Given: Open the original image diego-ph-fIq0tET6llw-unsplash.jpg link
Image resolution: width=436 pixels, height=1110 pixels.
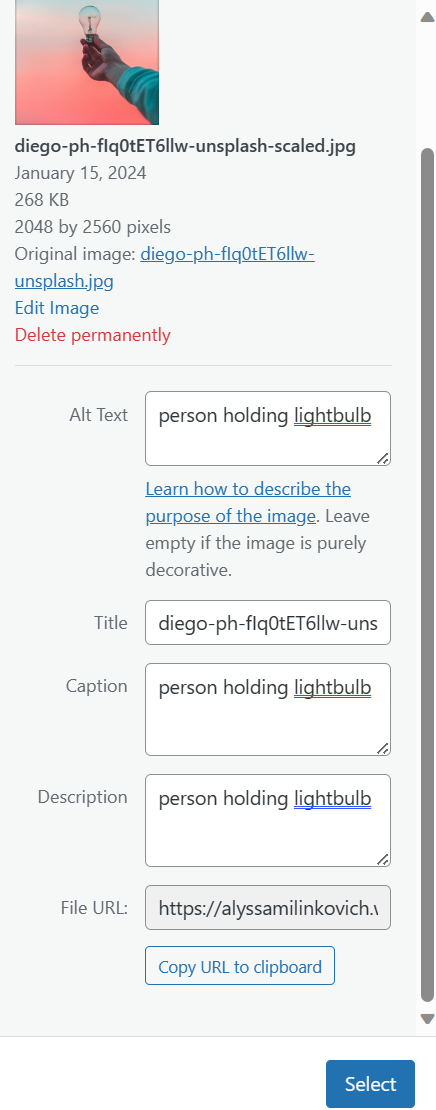Looking at the screenshot, I should point(164,268).
